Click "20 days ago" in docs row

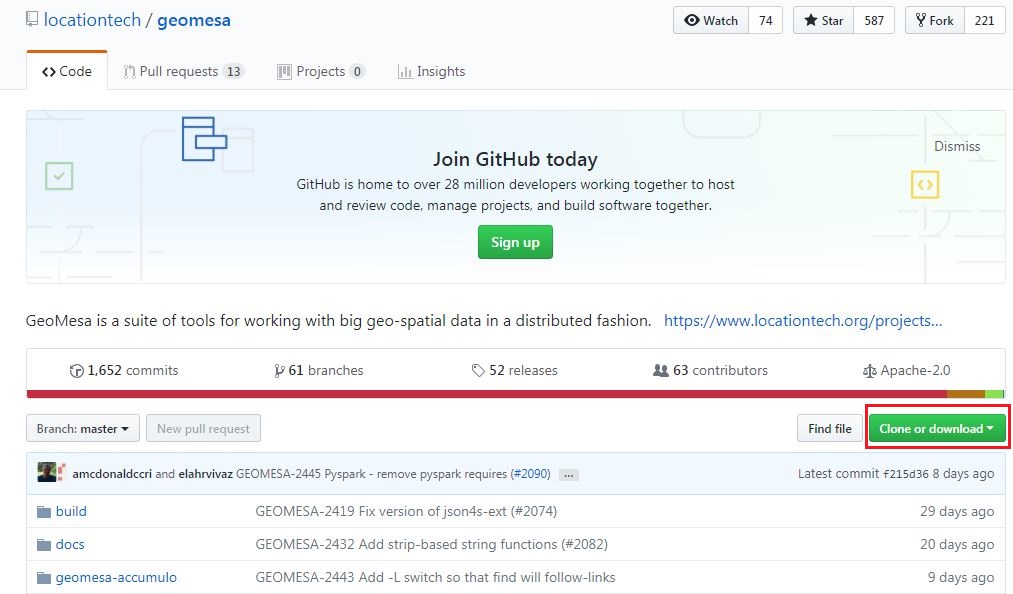(x=957, y=544)
